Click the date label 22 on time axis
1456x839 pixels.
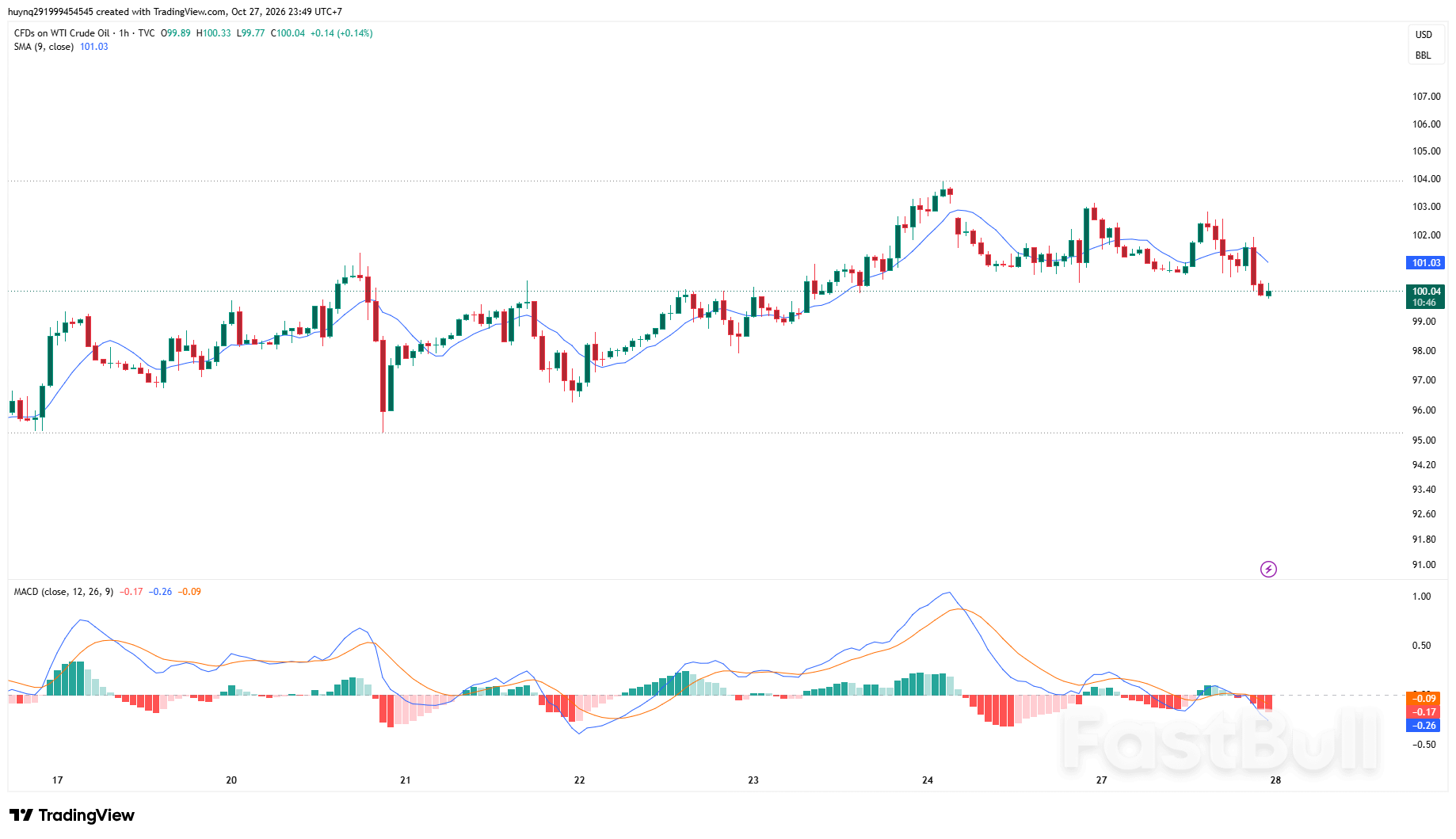(x=580, y=780)
